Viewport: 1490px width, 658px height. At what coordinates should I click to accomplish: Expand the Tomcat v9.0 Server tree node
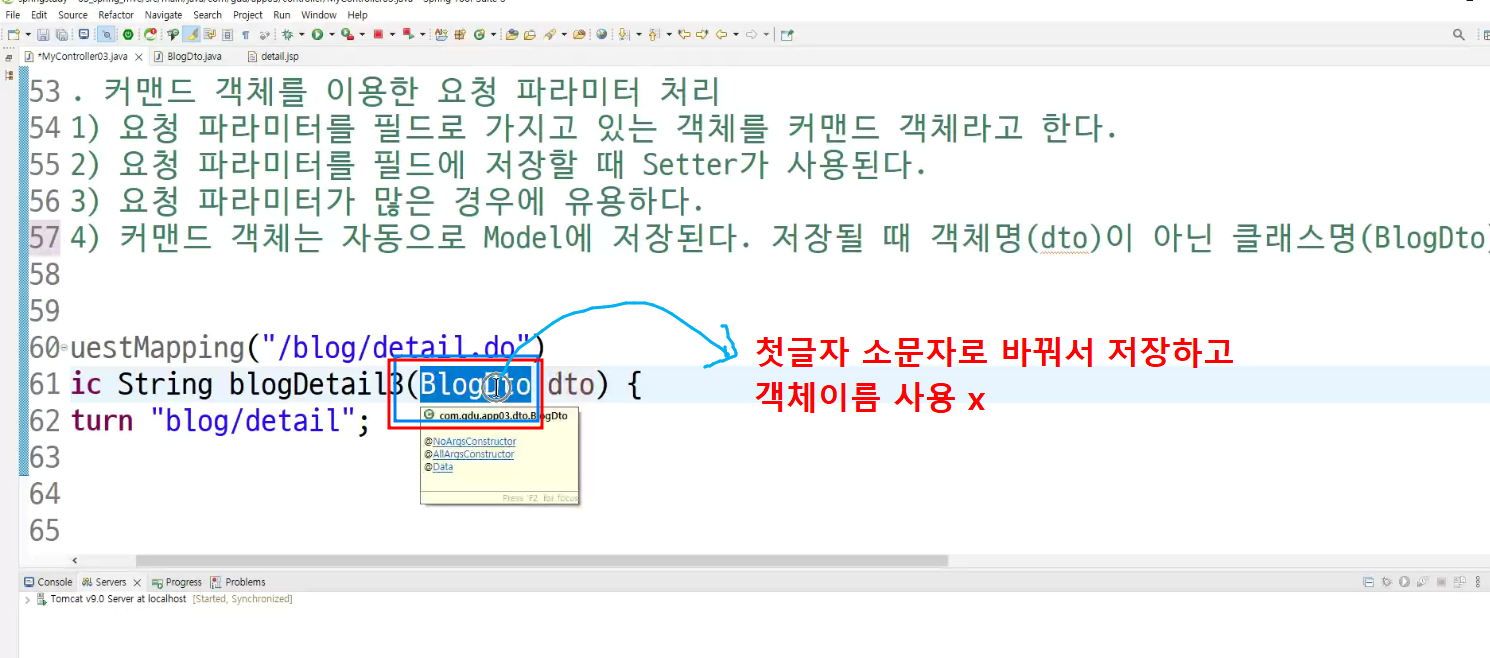click(x=27, y=599)
